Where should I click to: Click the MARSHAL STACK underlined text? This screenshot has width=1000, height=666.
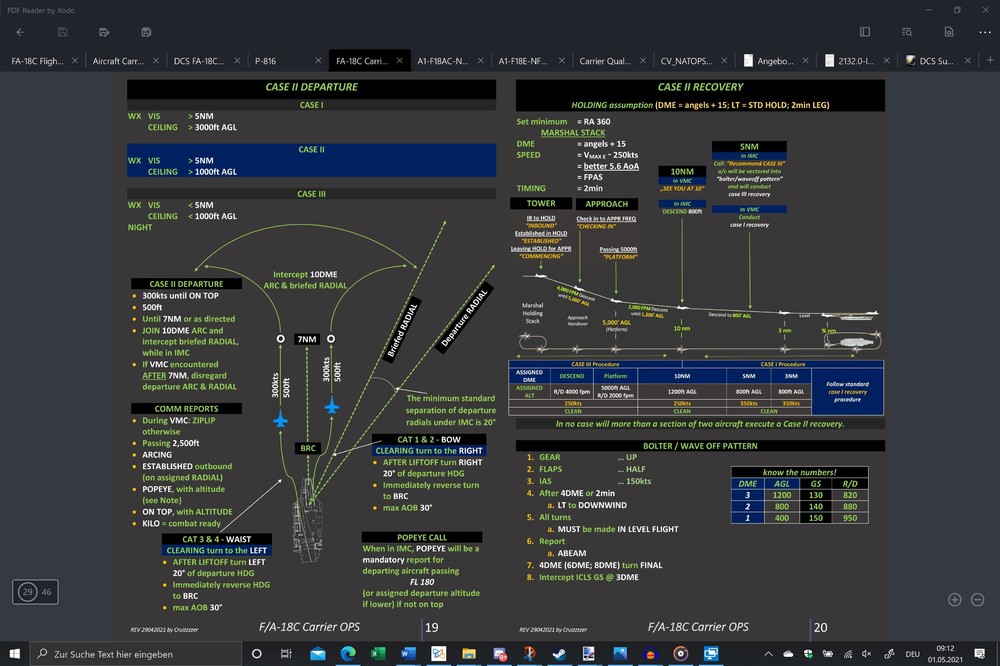(x=573, y=133)
